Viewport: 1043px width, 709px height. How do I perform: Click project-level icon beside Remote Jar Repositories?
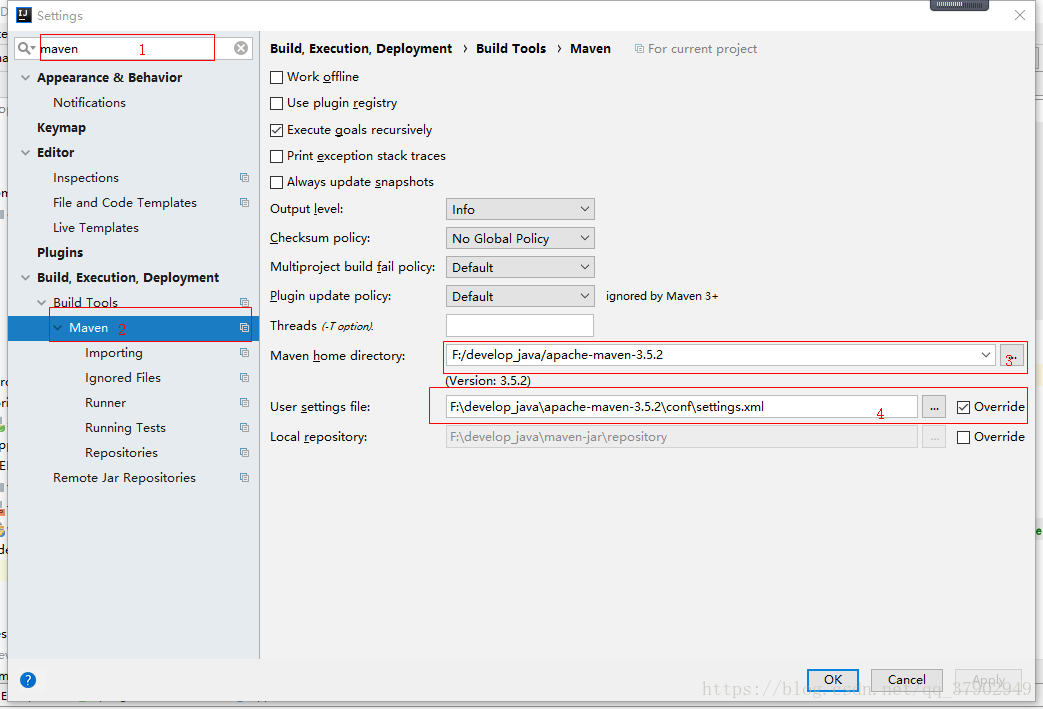point(244,478)
